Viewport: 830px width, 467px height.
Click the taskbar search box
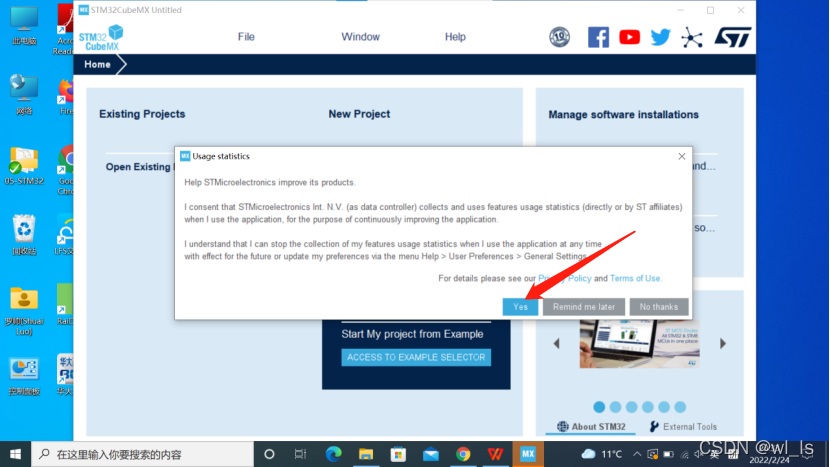(x=142, y=454)
